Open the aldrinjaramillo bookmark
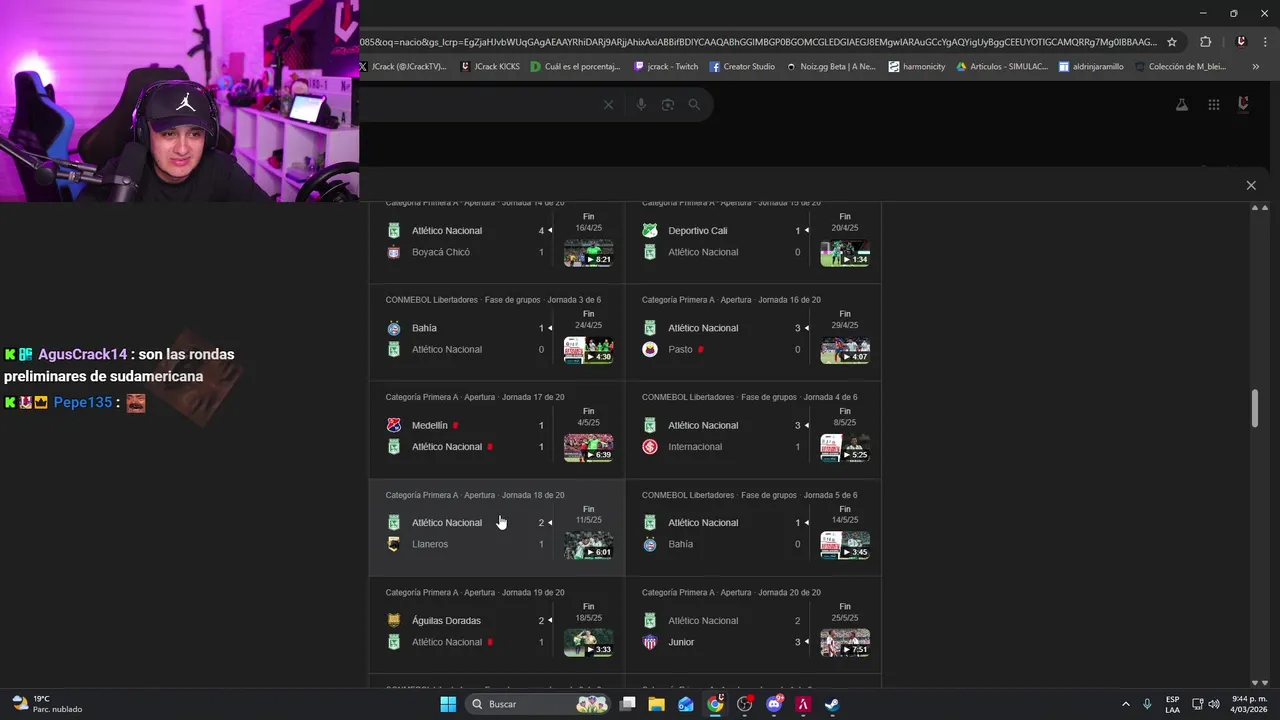 tap(1092, 67)
